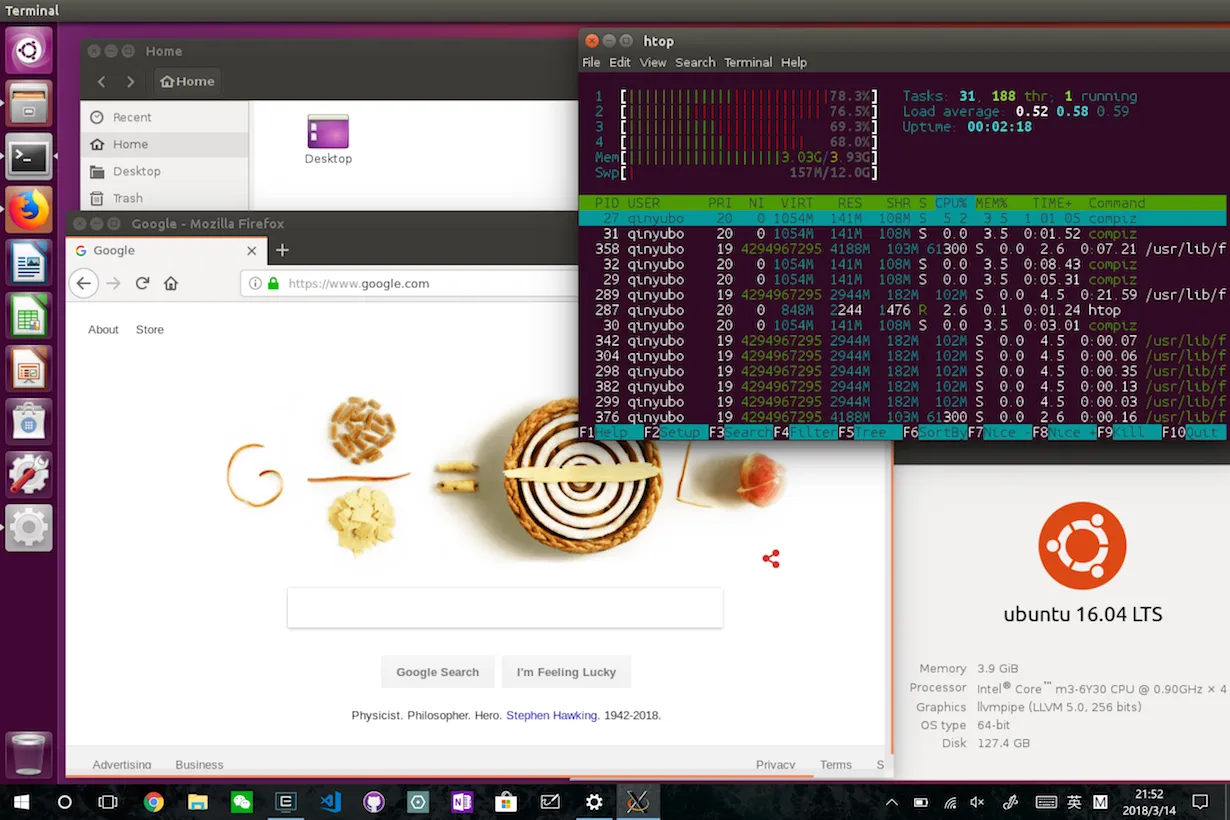Launch LibreOffice Writer from the launcher
Viewport: 1230px width, 820px height.
pos(29,265)
